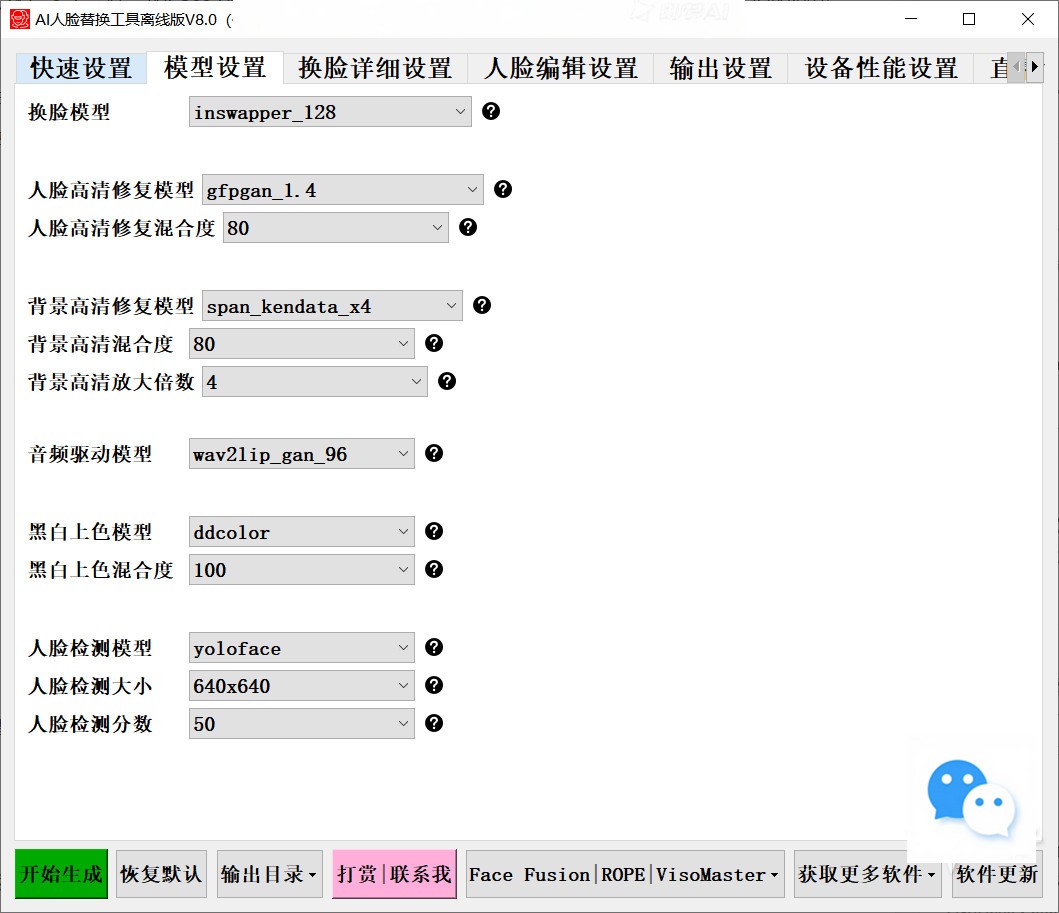Open Face Fusion|ROPE|VisoMaster menu button
This screenshot has height=913, width=1059.
pos(625,874)
